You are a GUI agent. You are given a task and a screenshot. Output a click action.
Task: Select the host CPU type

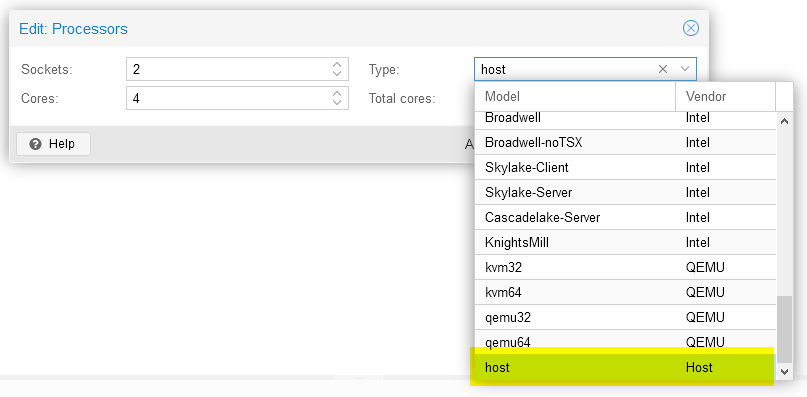pos(625,368)
